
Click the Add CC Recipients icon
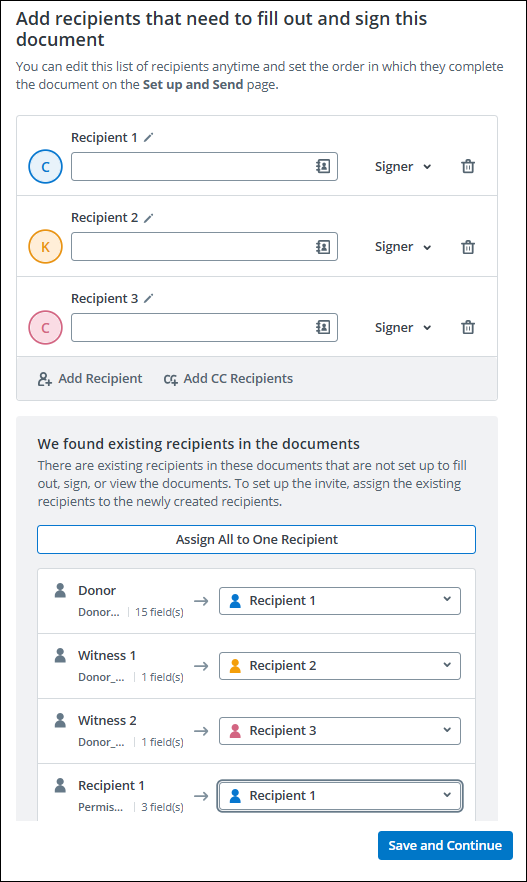point(171,380)
